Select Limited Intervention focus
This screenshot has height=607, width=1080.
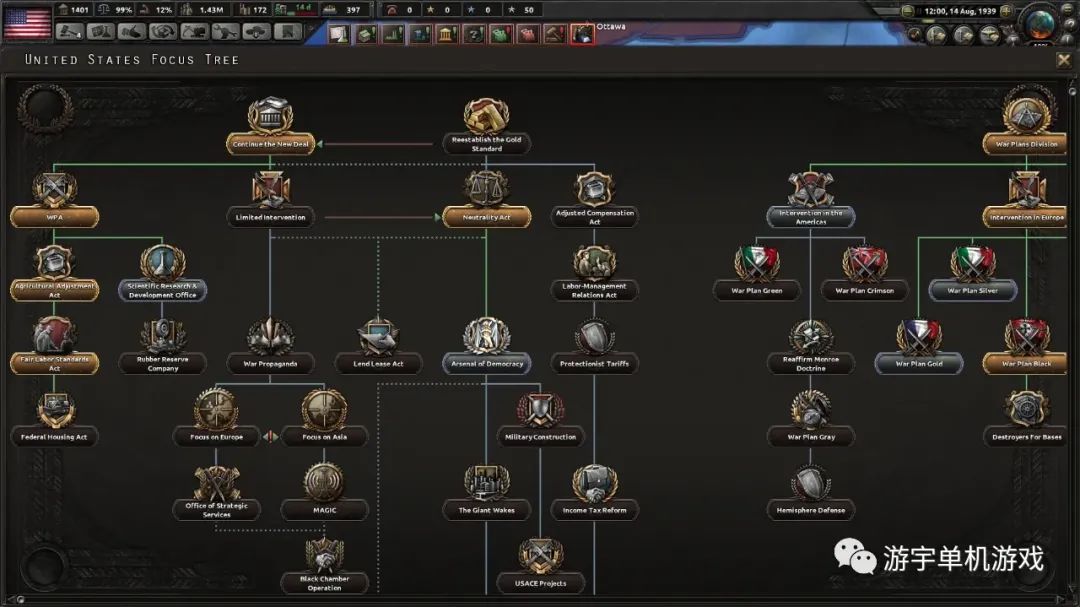click(x=270, y=200)
